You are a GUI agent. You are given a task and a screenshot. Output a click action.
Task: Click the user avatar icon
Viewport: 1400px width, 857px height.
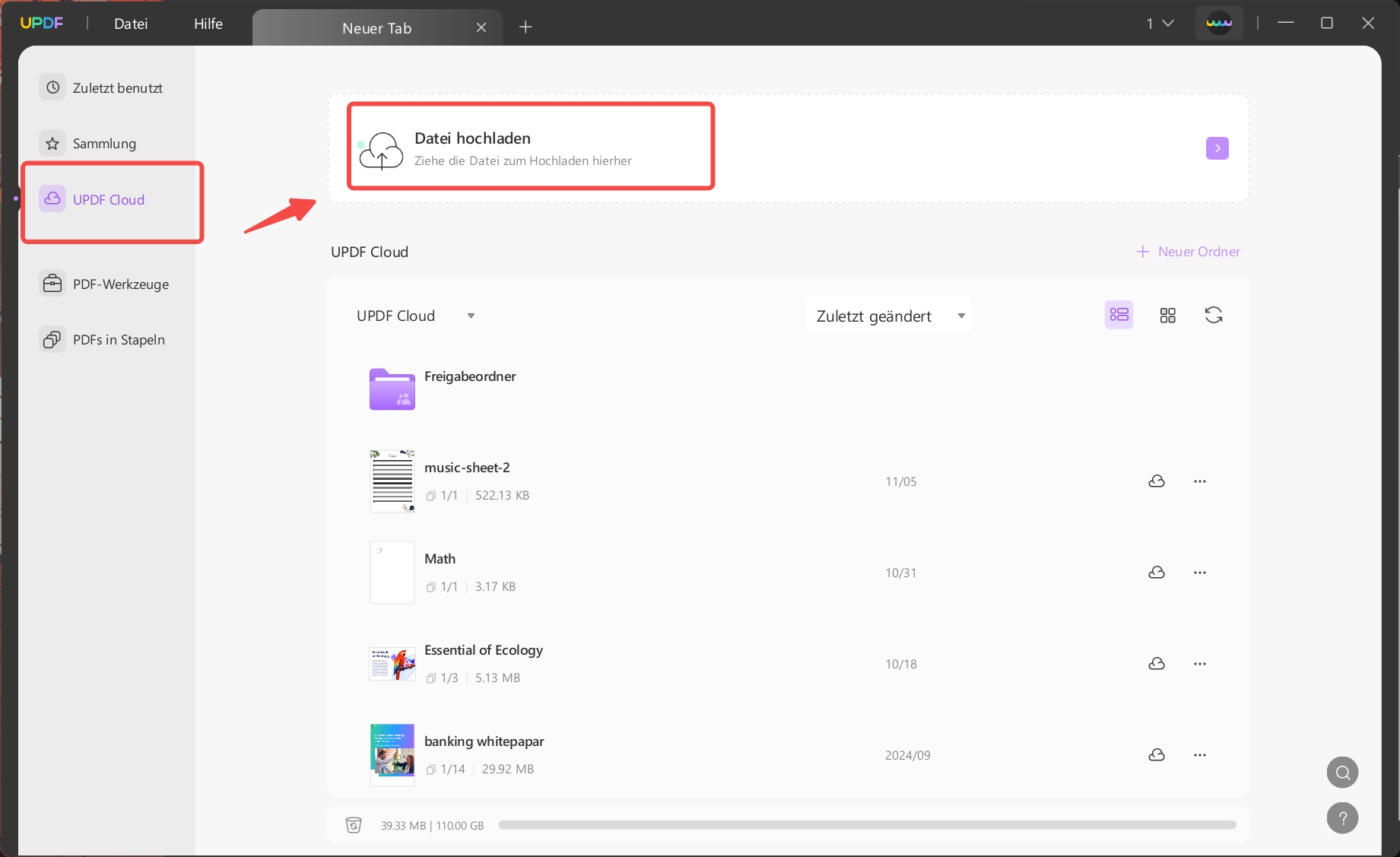pos(1219,23)
